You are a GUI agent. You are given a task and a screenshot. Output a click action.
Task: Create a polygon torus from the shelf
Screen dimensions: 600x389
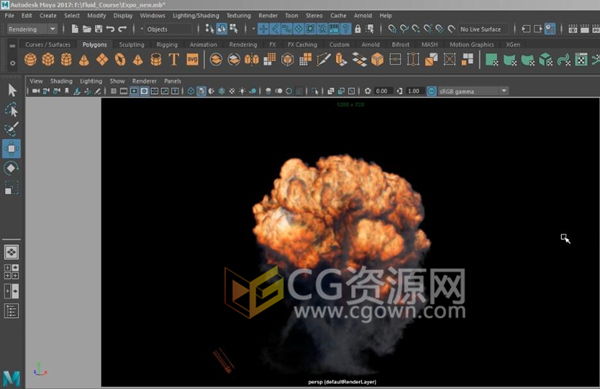pos(120,60)
